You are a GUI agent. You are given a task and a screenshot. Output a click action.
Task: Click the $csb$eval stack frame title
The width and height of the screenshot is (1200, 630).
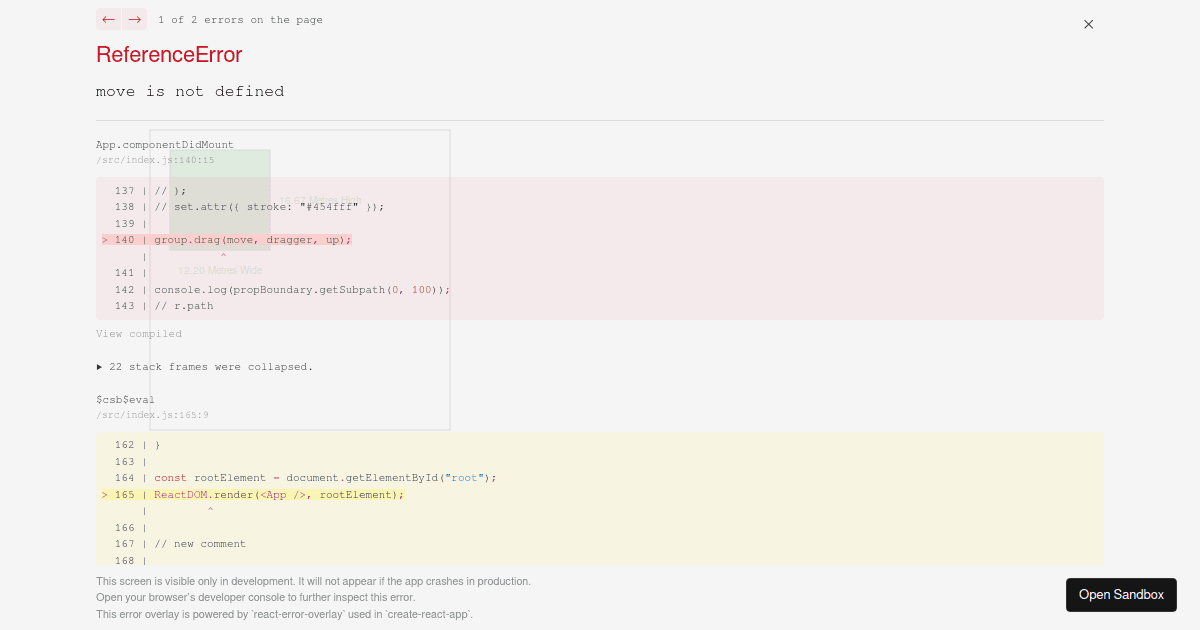125,399
